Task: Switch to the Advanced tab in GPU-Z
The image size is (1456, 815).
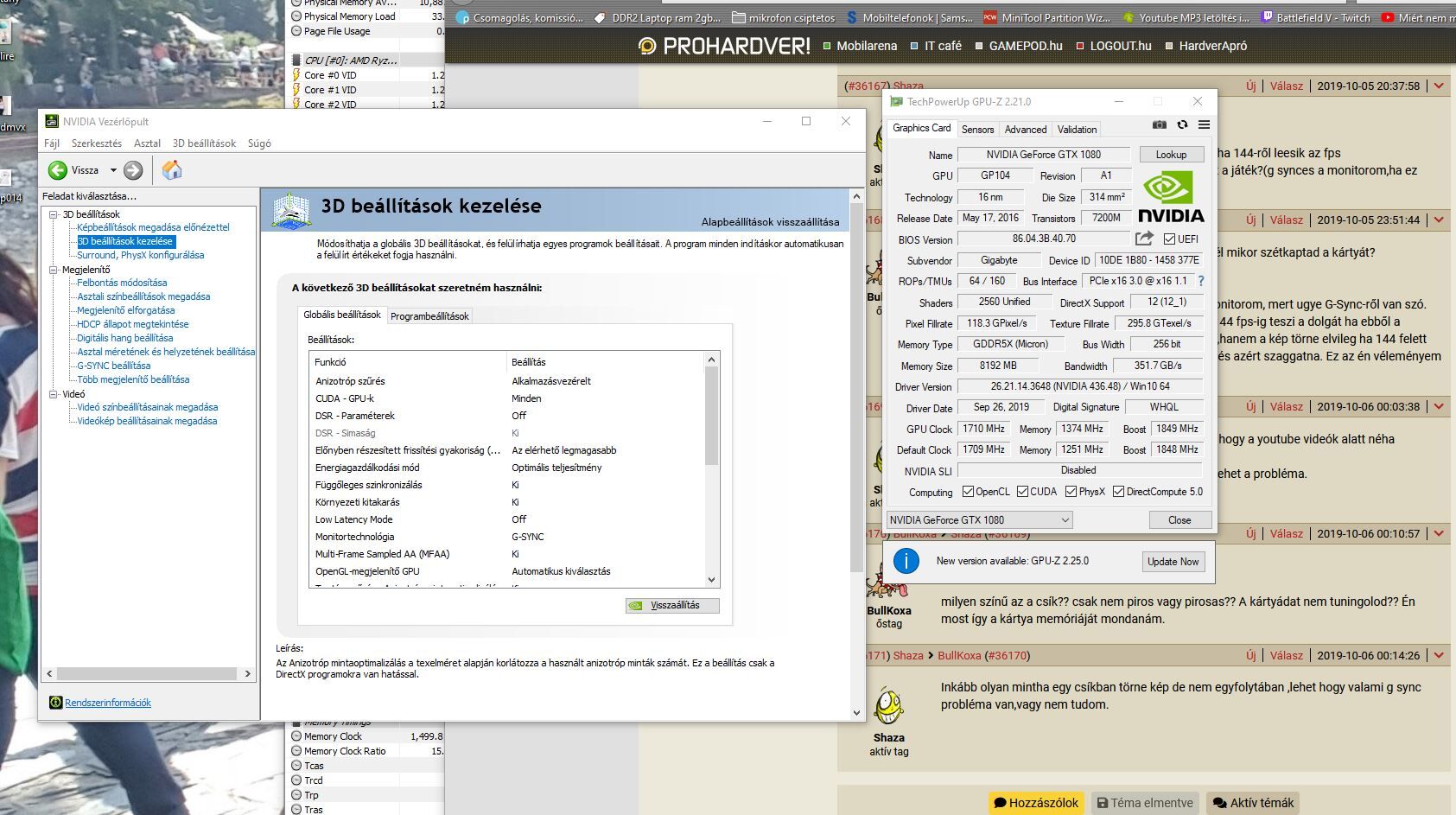Action: click(x=1026, y=130)
